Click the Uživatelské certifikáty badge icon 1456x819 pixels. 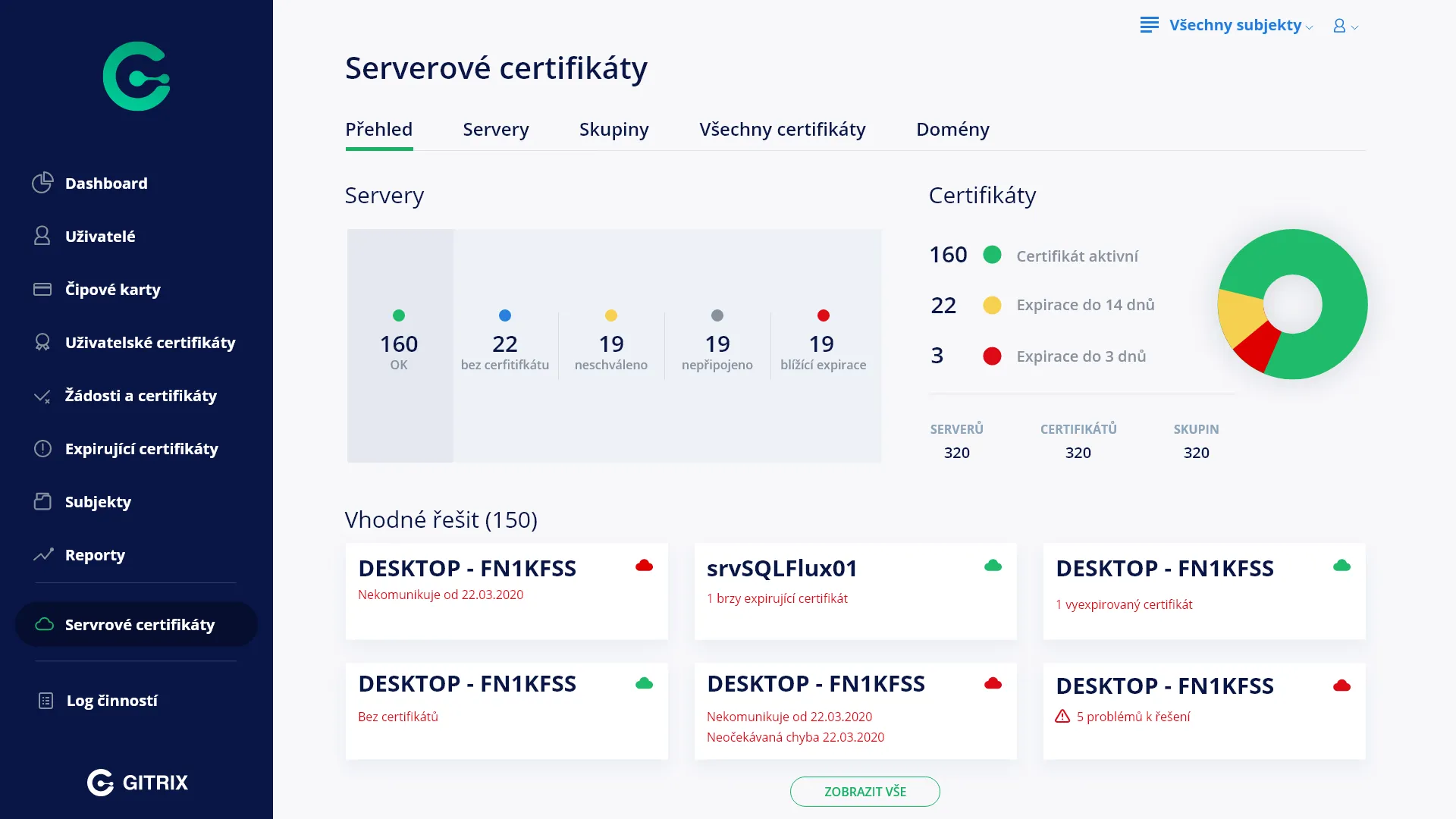(x=42, y=342)
